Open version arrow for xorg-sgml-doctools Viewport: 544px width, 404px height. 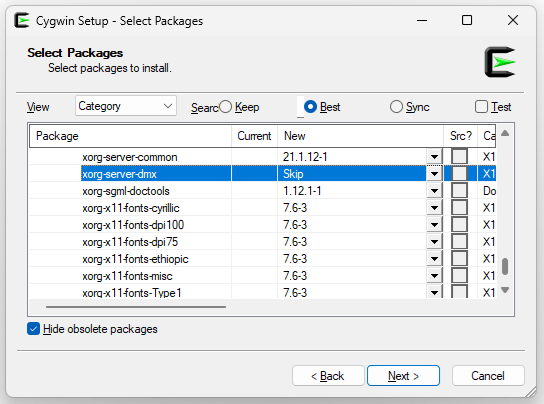(434, 191)
